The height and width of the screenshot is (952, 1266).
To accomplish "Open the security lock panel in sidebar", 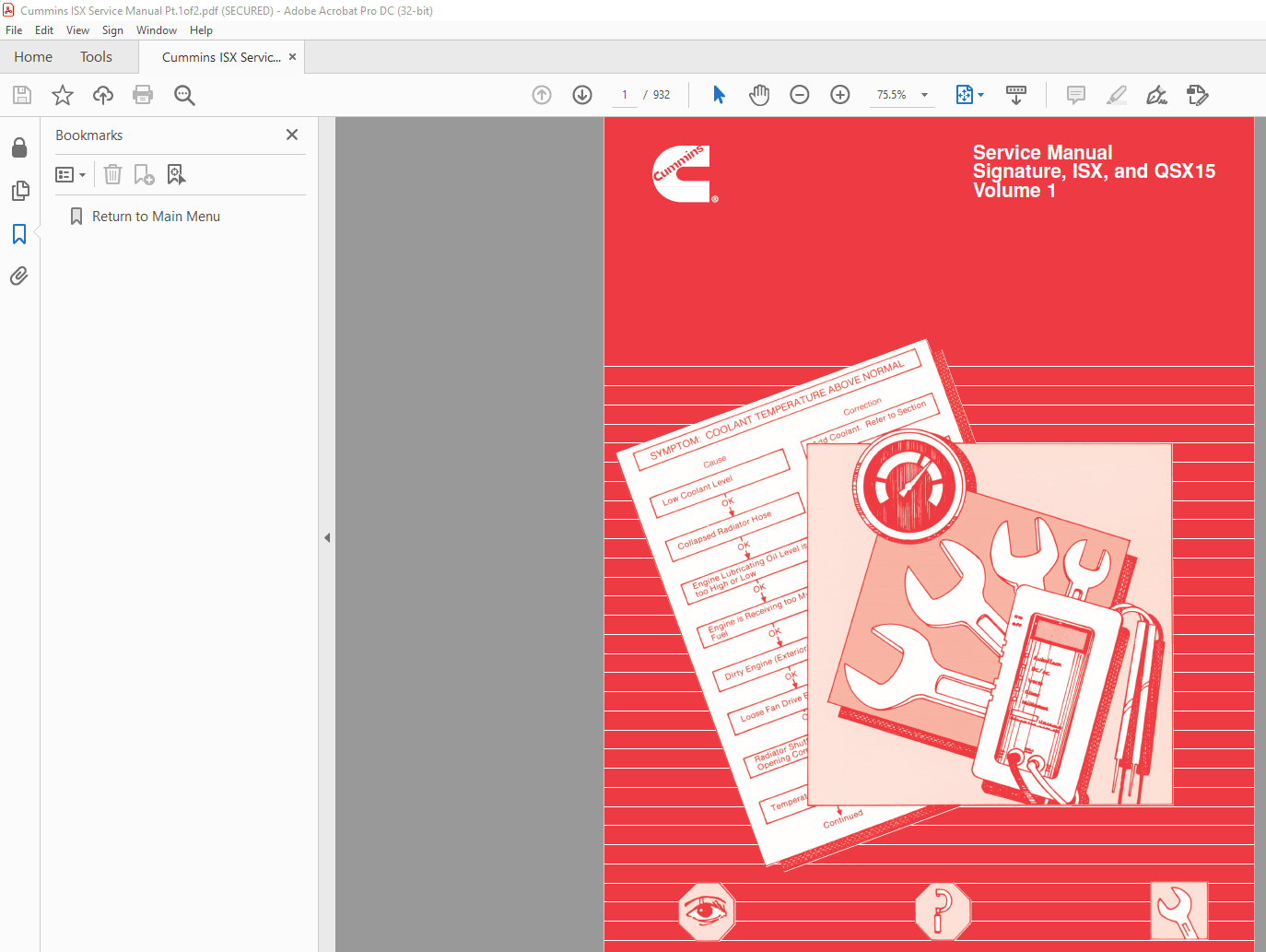I will coord(19,147).
